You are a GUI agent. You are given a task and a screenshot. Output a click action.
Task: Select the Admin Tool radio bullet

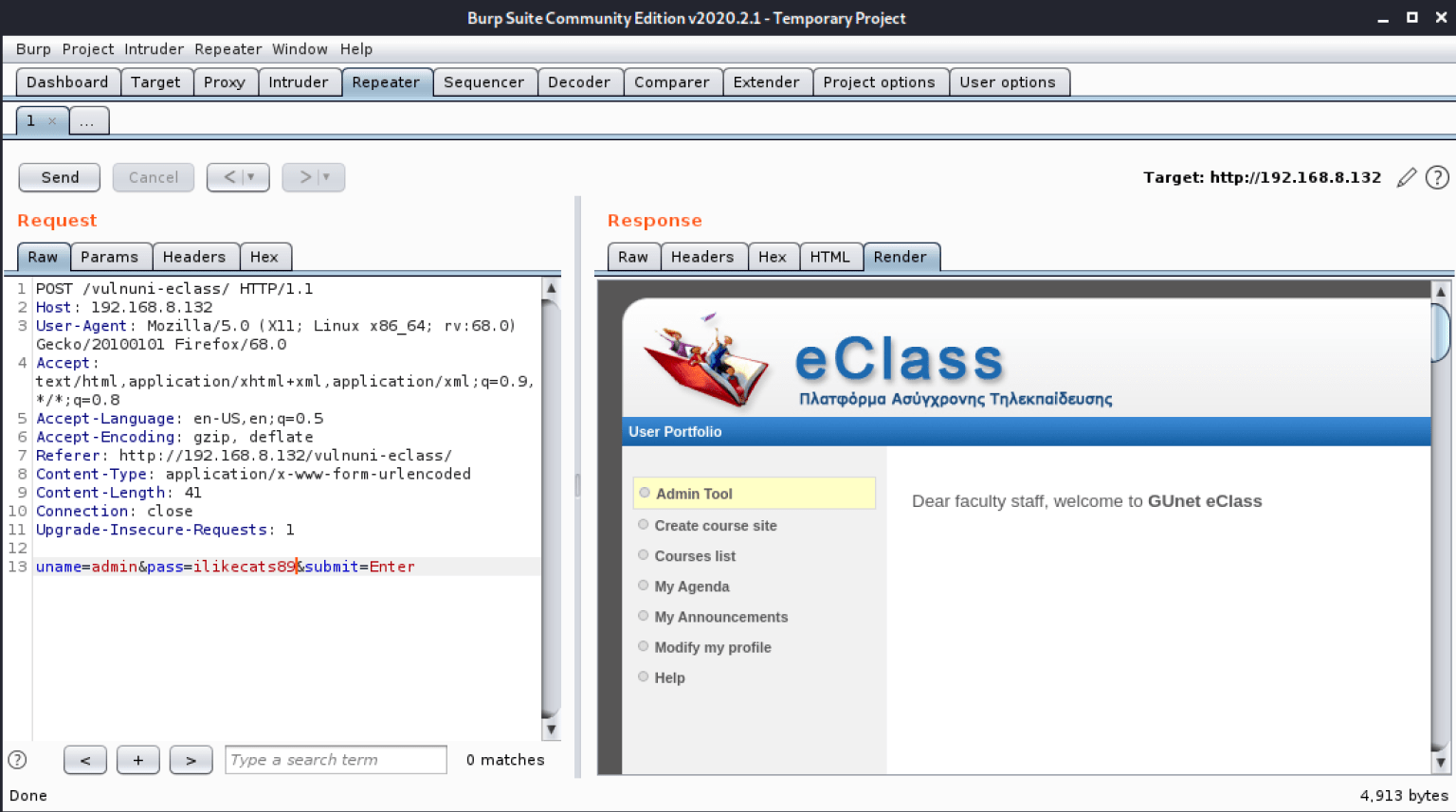[645, 493]
